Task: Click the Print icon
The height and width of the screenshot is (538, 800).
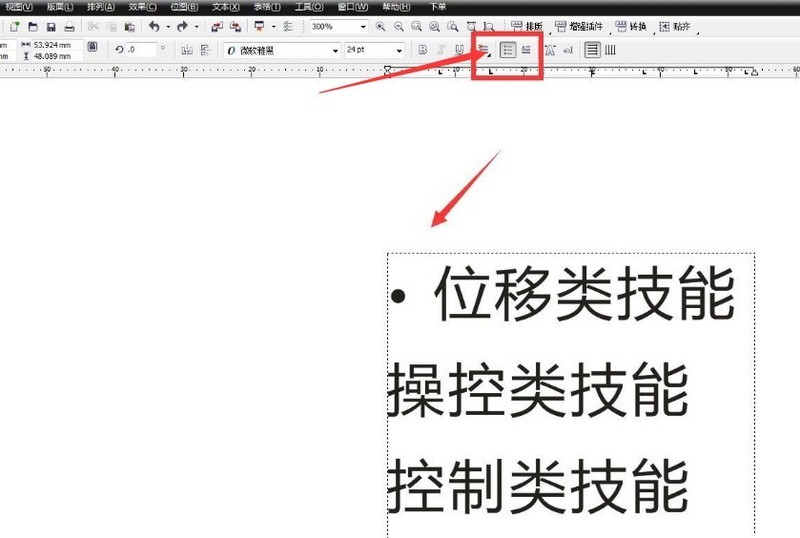Action: coord(69,27)
